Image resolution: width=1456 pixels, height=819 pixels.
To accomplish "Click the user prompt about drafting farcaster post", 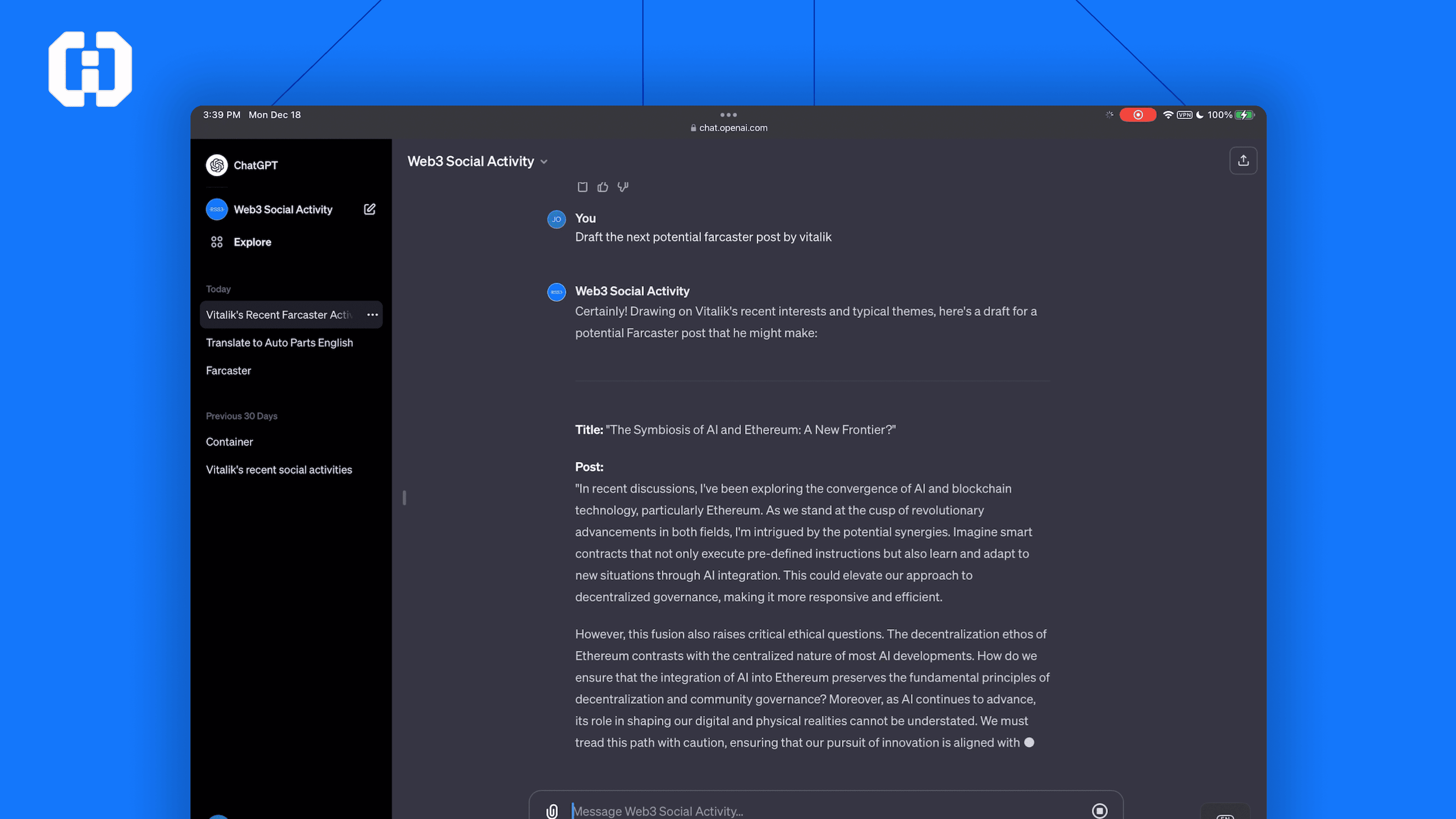I will point(703,237).
